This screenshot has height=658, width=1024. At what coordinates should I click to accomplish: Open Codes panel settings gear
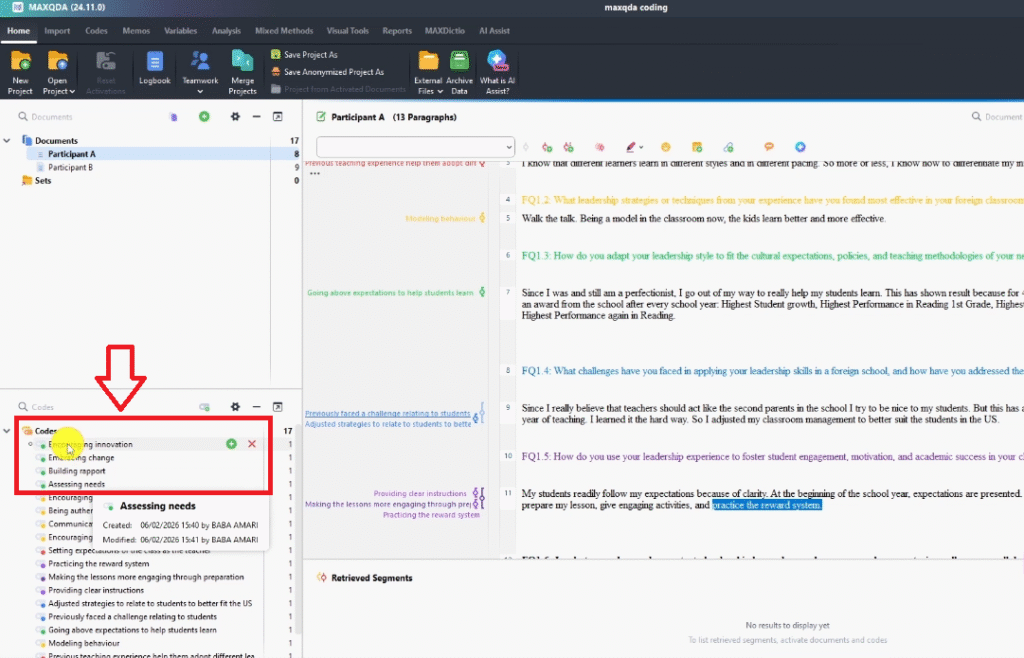click(235, 407)
